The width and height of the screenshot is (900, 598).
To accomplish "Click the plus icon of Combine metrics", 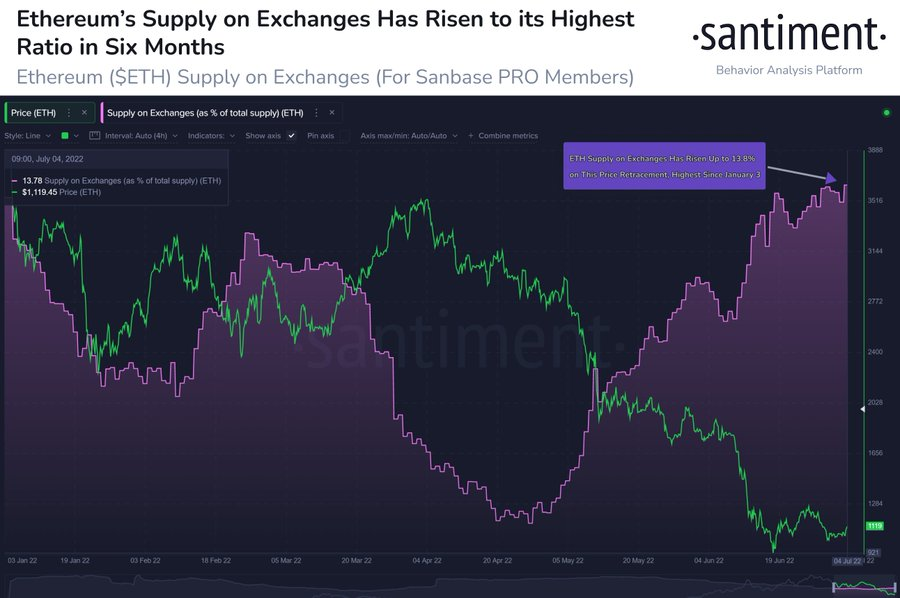I will click(471, 136).
